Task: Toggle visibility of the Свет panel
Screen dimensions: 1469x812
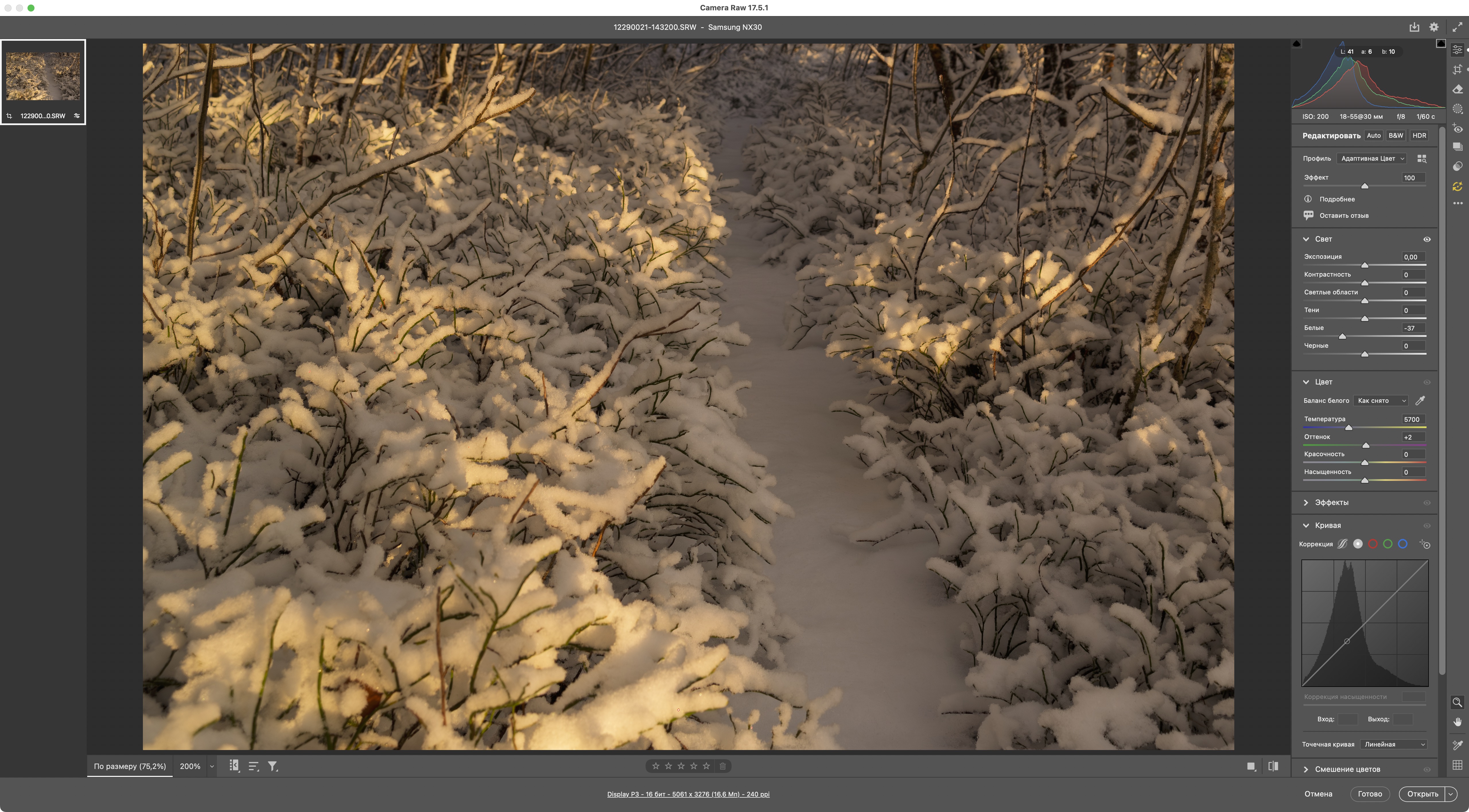Action: (1427, 240)
